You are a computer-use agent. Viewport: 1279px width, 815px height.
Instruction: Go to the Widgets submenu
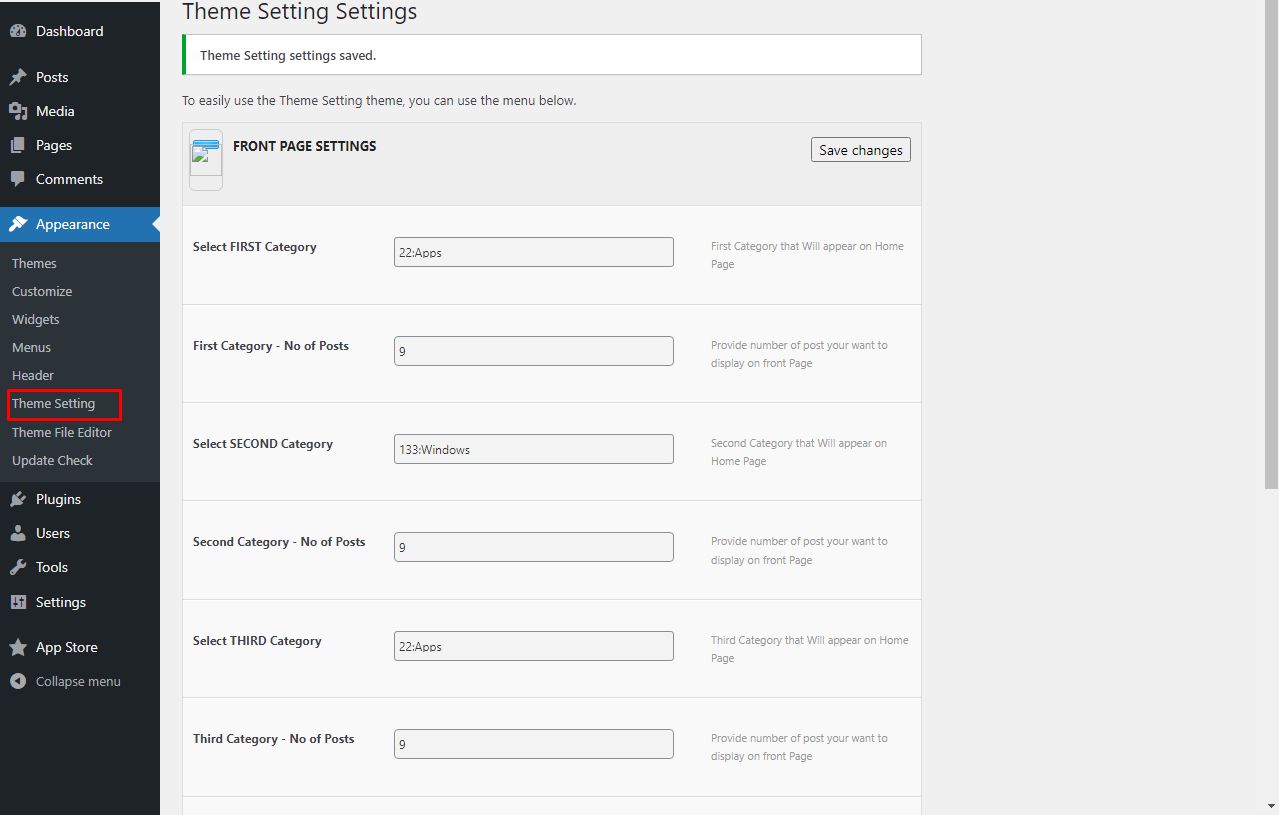pyautogui.click(x=36, y=319)
